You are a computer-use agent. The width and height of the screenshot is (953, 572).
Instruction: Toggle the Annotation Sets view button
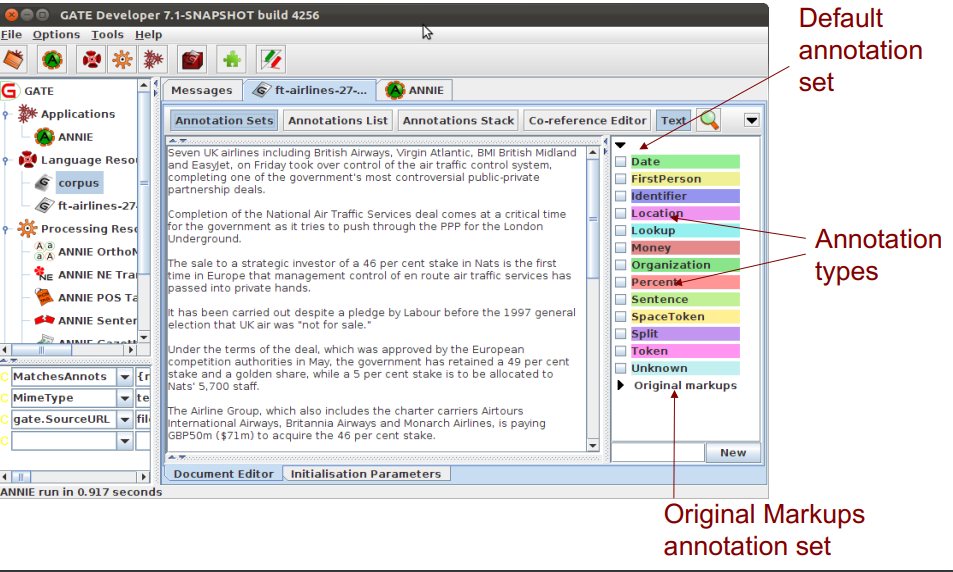pos(224,120)
